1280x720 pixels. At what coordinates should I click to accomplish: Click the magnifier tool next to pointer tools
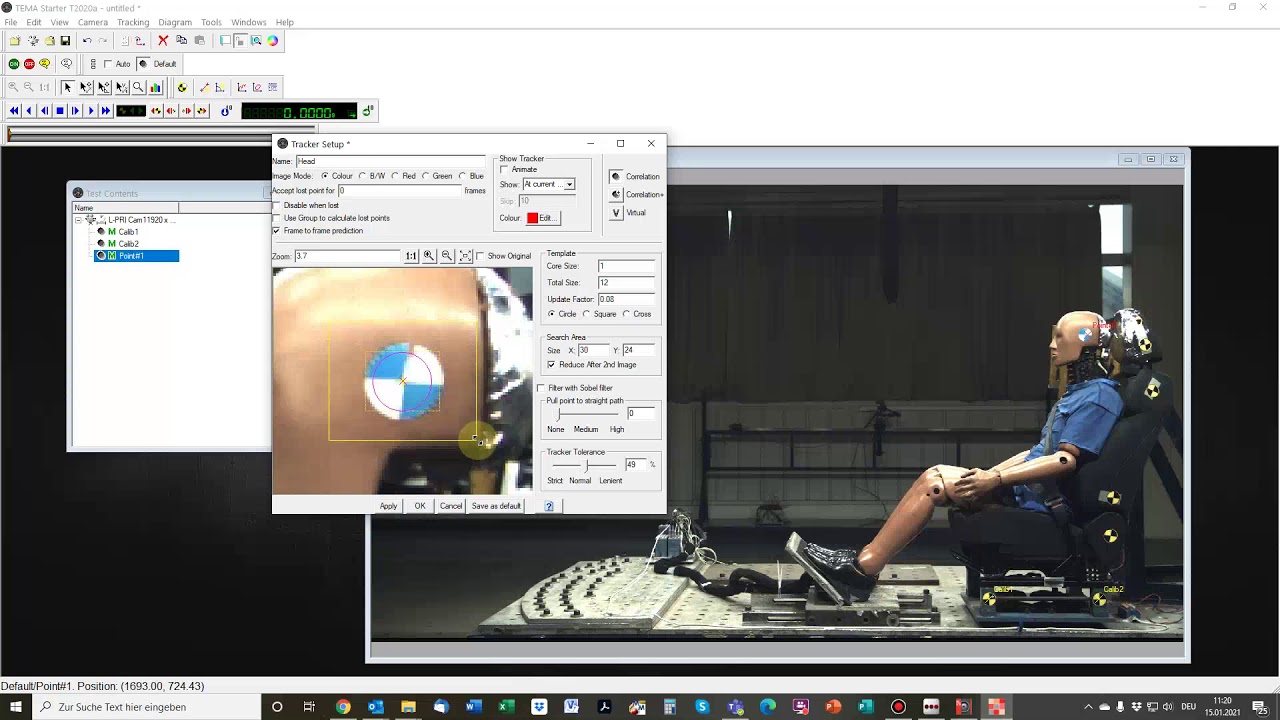pyautogui.click(x=138, y=87)
